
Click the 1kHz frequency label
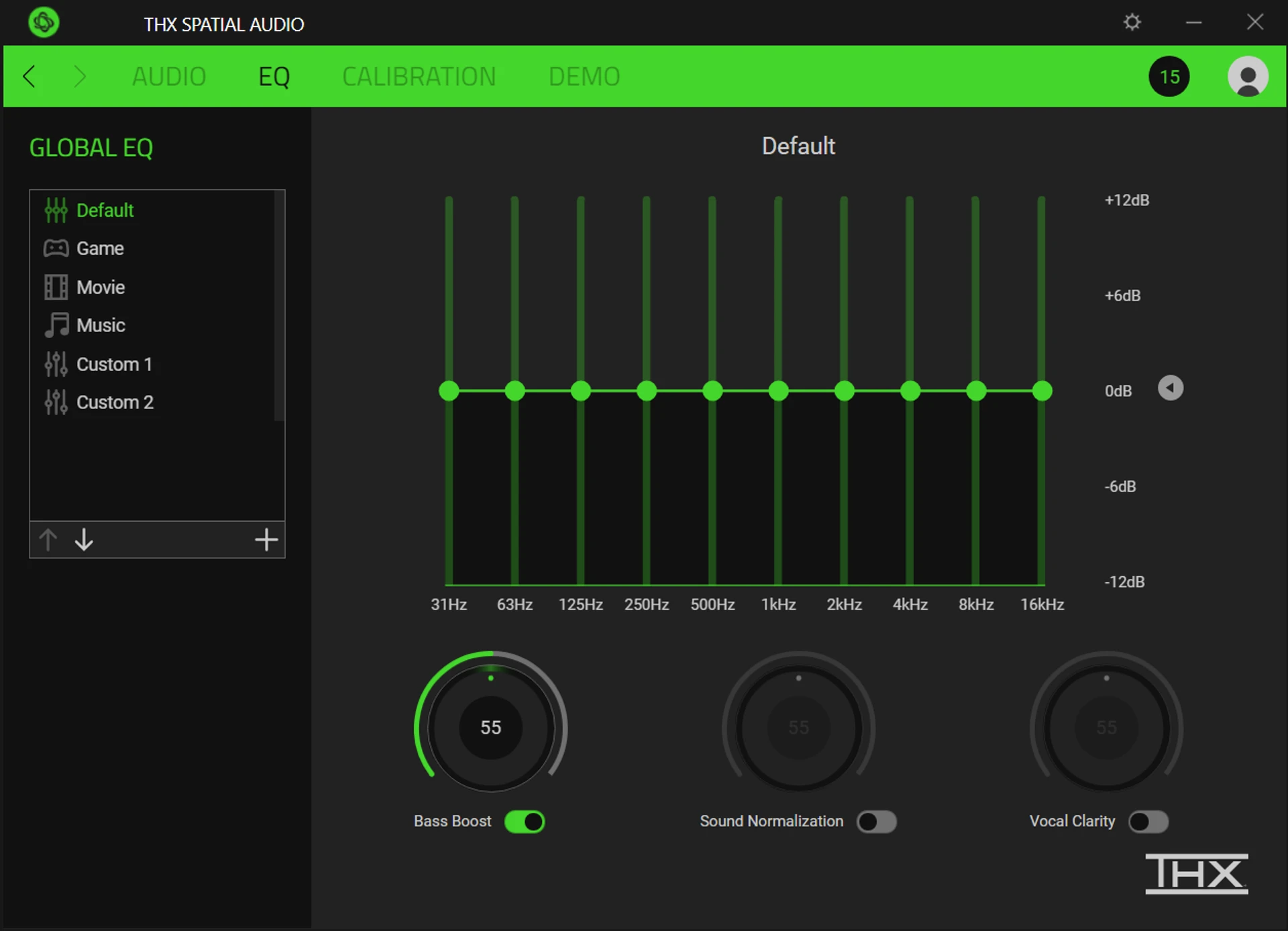778,605
